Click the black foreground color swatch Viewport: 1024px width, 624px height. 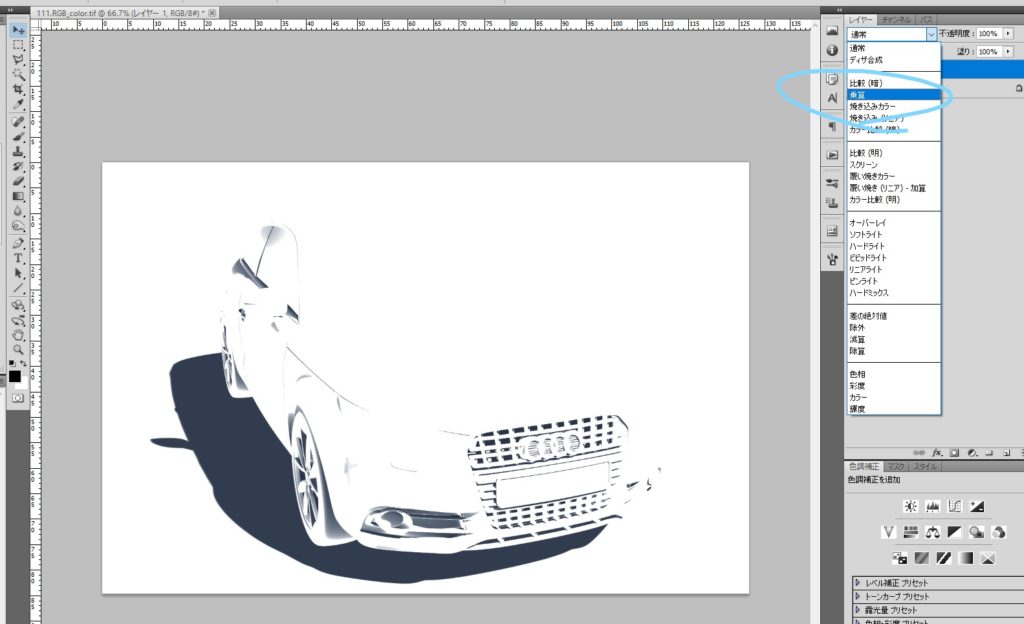[15, 377]
